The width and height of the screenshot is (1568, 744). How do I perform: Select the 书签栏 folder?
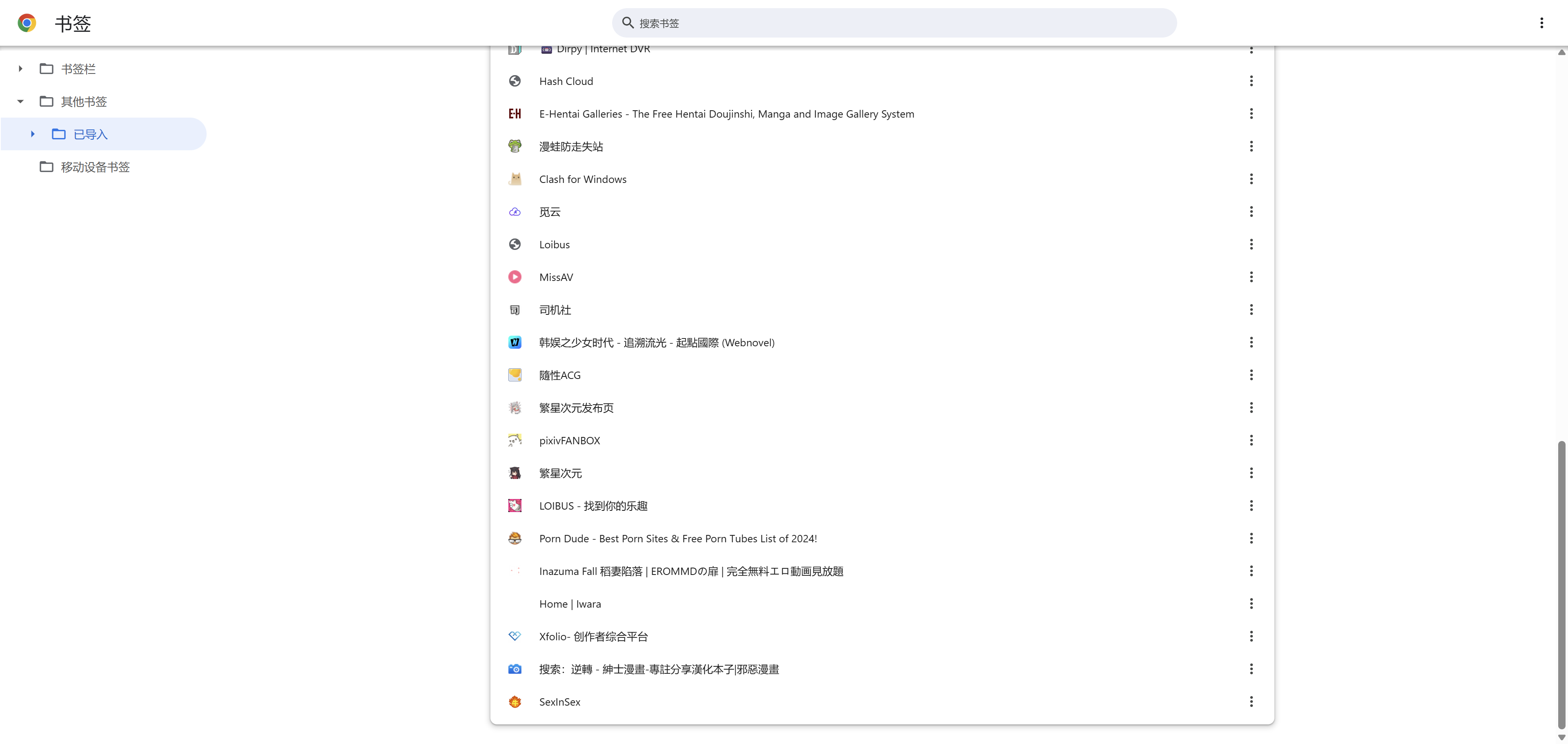pyautogui.click(x=78, y=69)
